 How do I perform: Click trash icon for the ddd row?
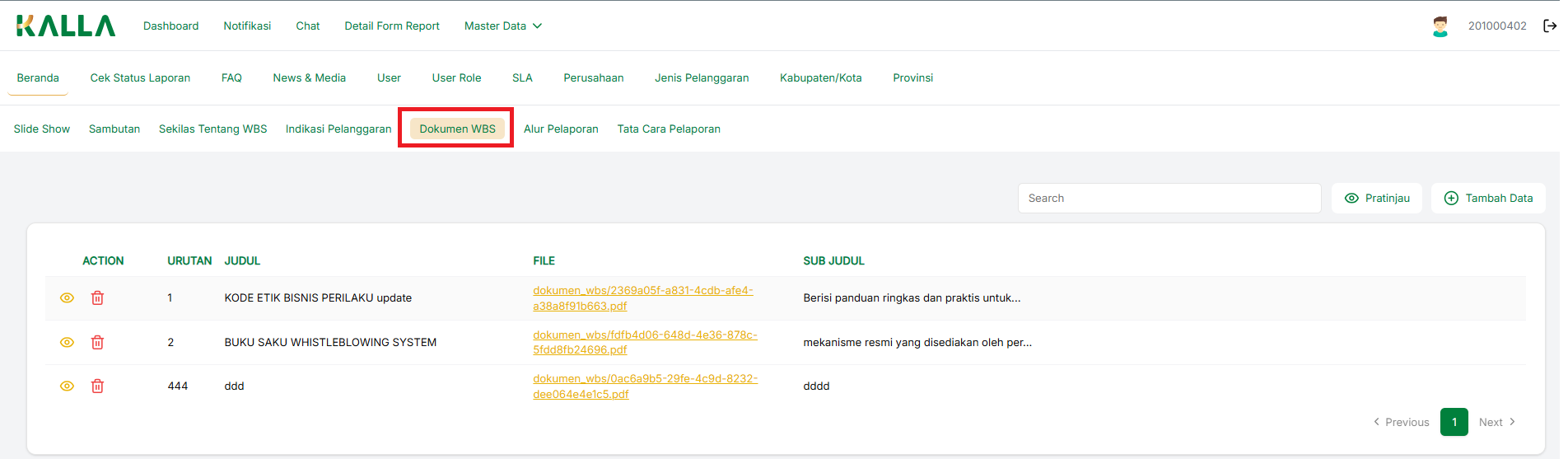(x=97, y=386)
